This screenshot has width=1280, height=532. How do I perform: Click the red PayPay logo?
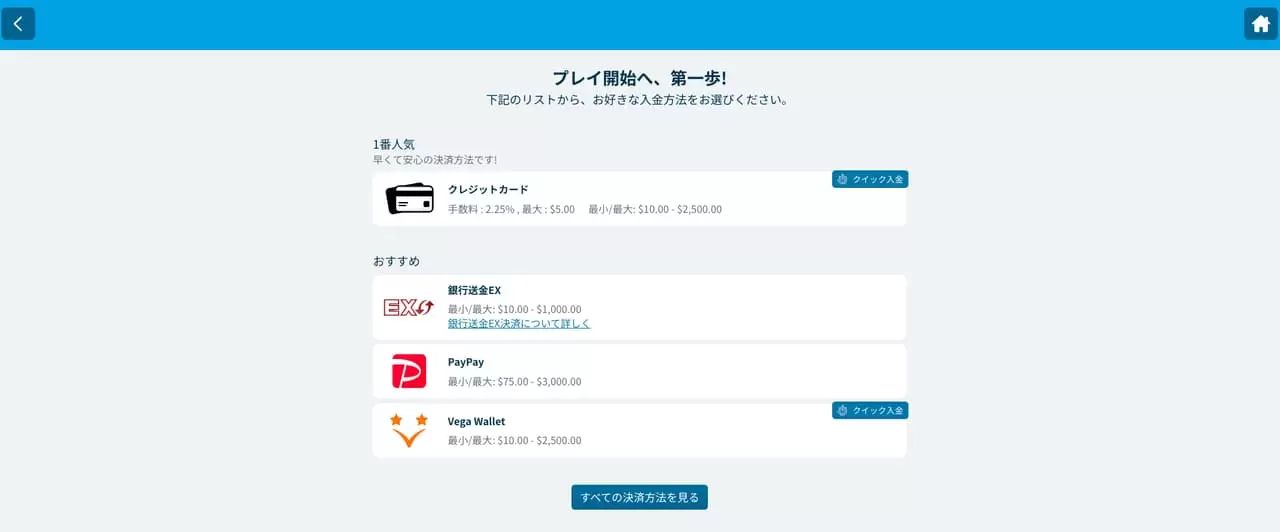click(409, 371)
